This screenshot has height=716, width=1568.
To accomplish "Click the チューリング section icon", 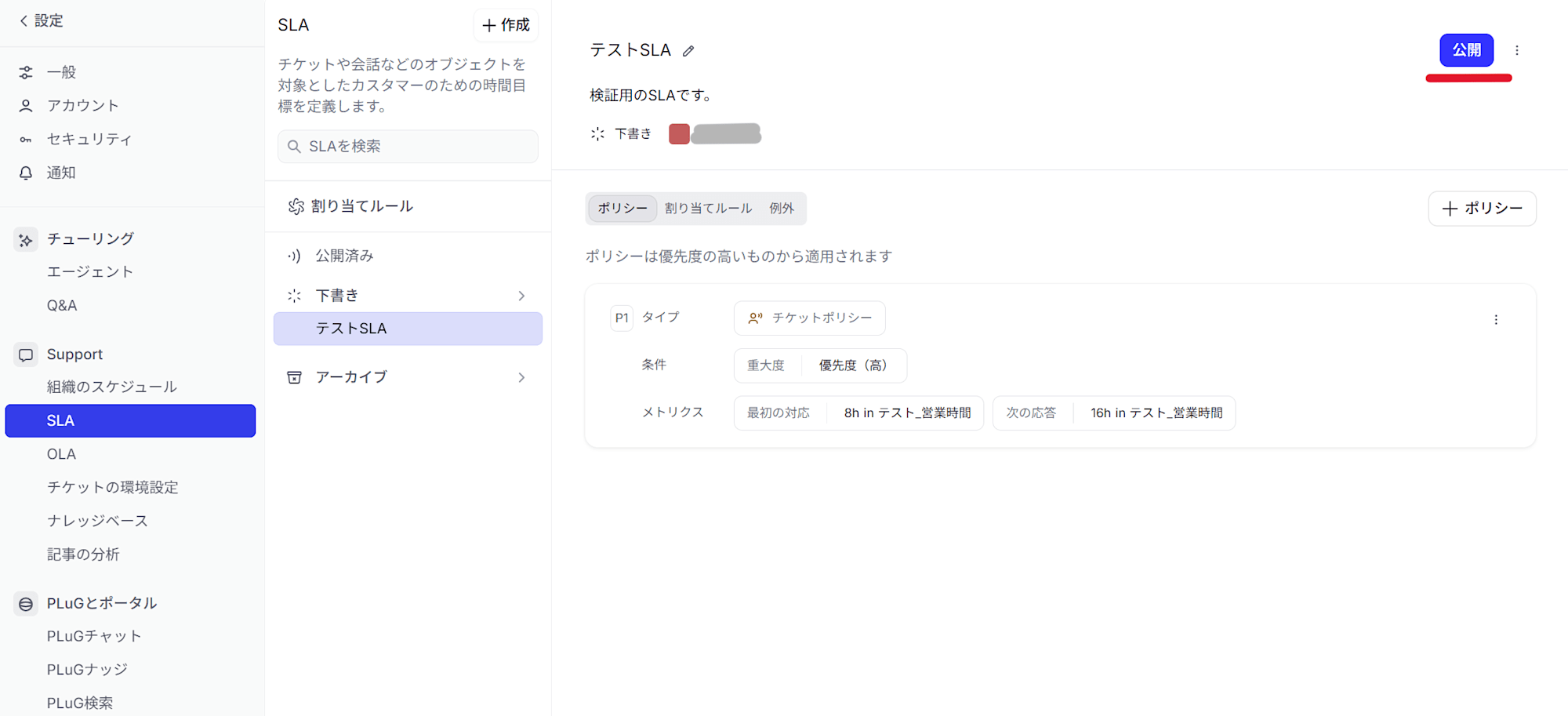I will [26, 238].
